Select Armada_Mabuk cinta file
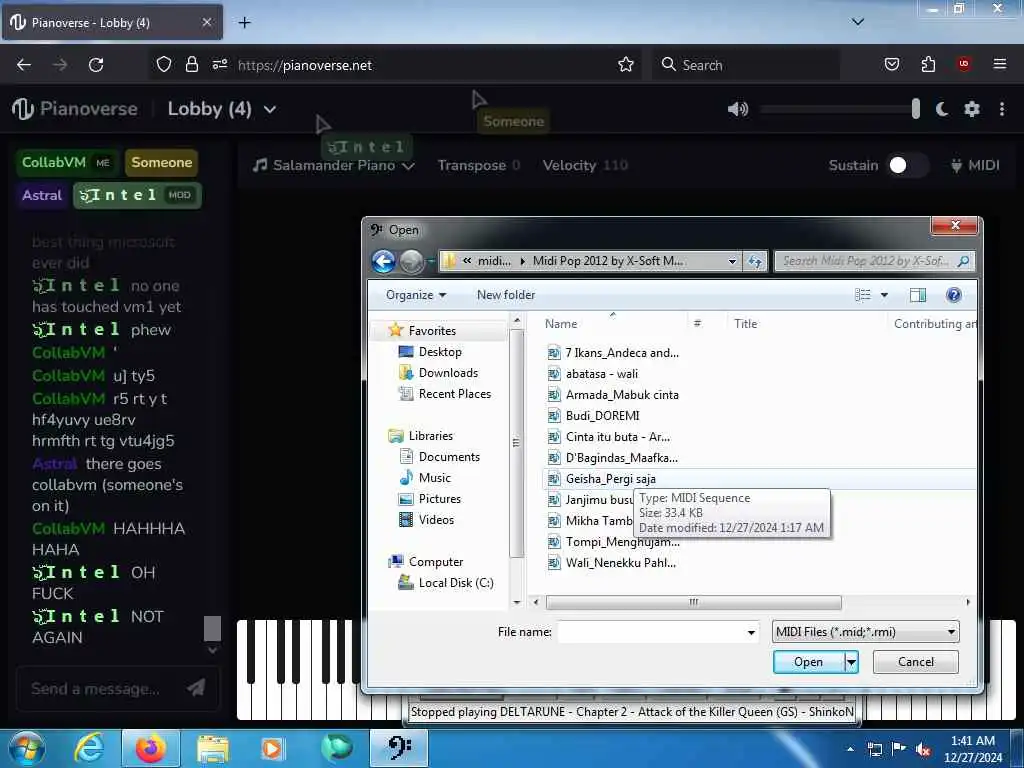This screenshot has width=1024, height=768. [x=622, y=395]
